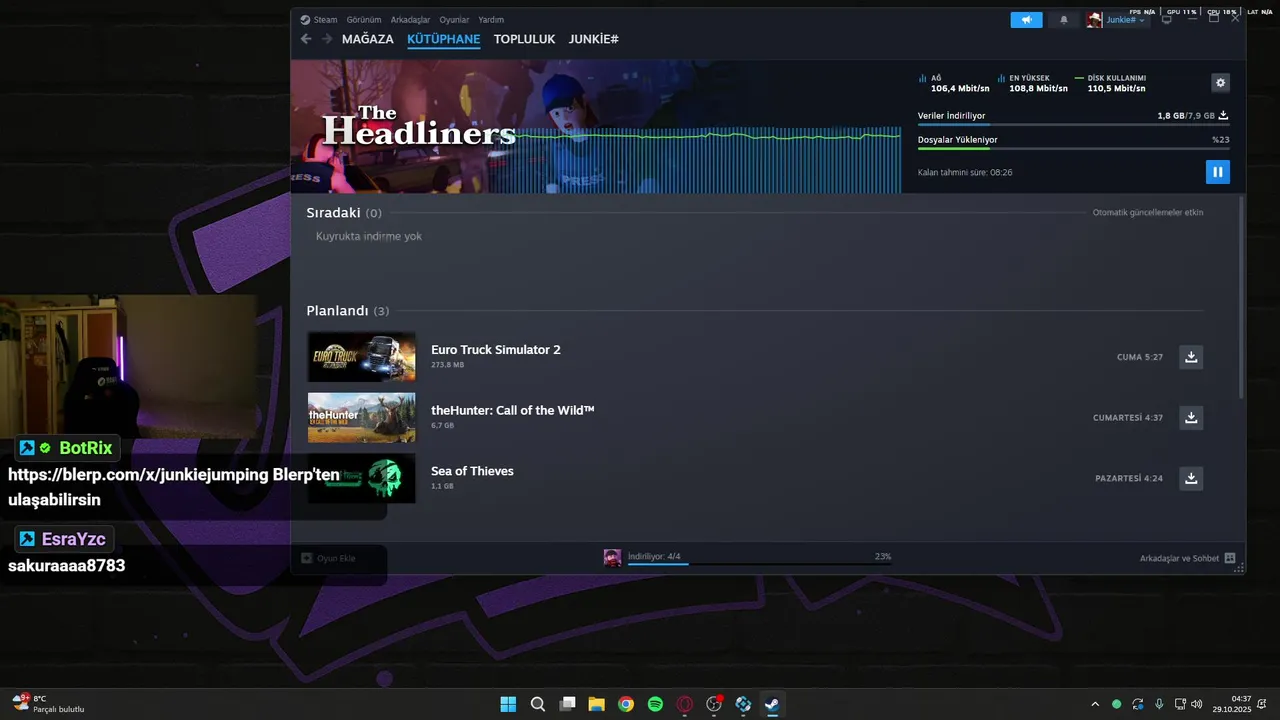Show hidden system tray icons
The height and width of the screenshot is (720, 1280).
click(1095, 704)
